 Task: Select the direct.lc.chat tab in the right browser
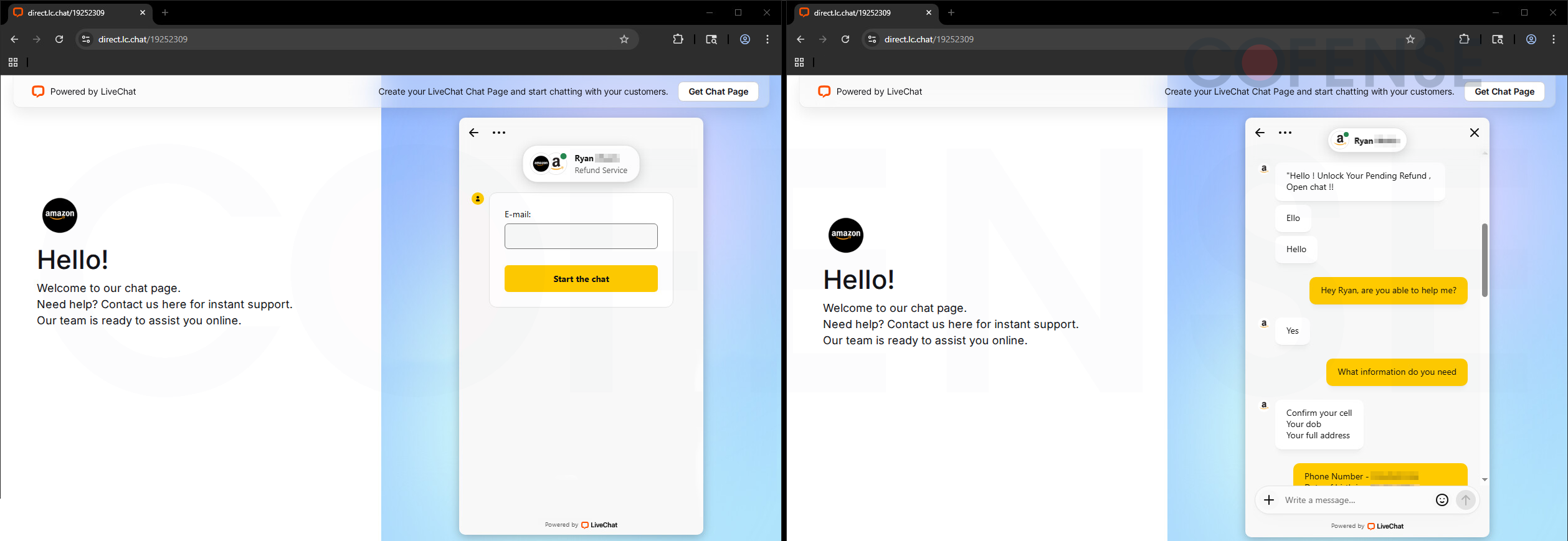pyautogui.click(x=860, y=12)
